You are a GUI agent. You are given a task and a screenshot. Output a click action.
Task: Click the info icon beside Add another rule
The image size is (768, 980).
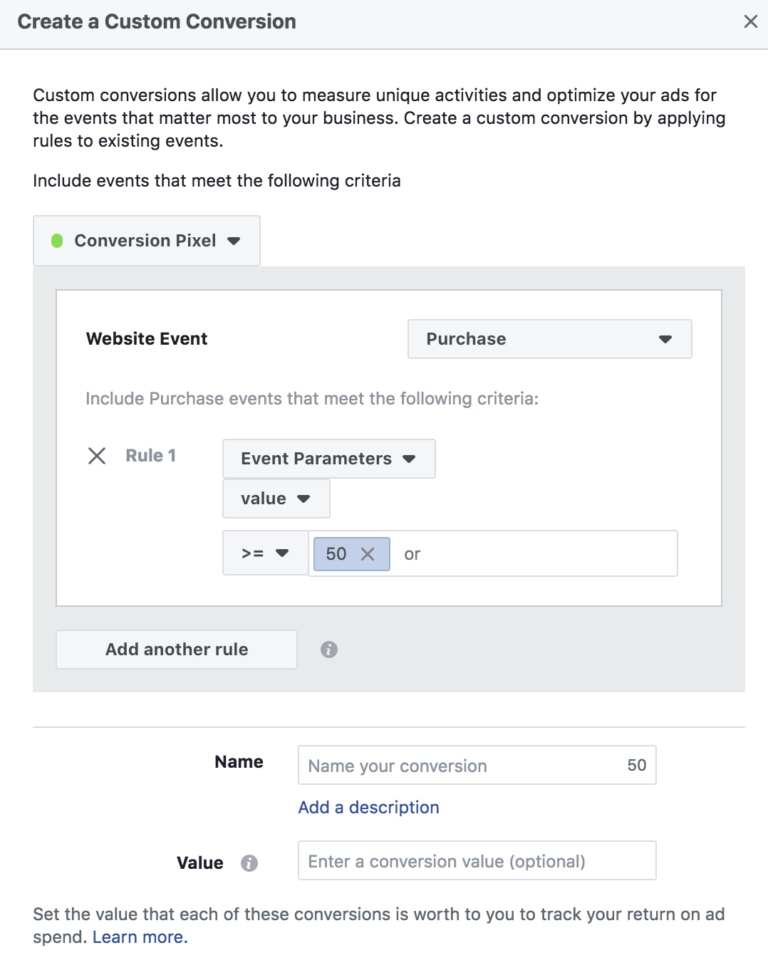329,649
